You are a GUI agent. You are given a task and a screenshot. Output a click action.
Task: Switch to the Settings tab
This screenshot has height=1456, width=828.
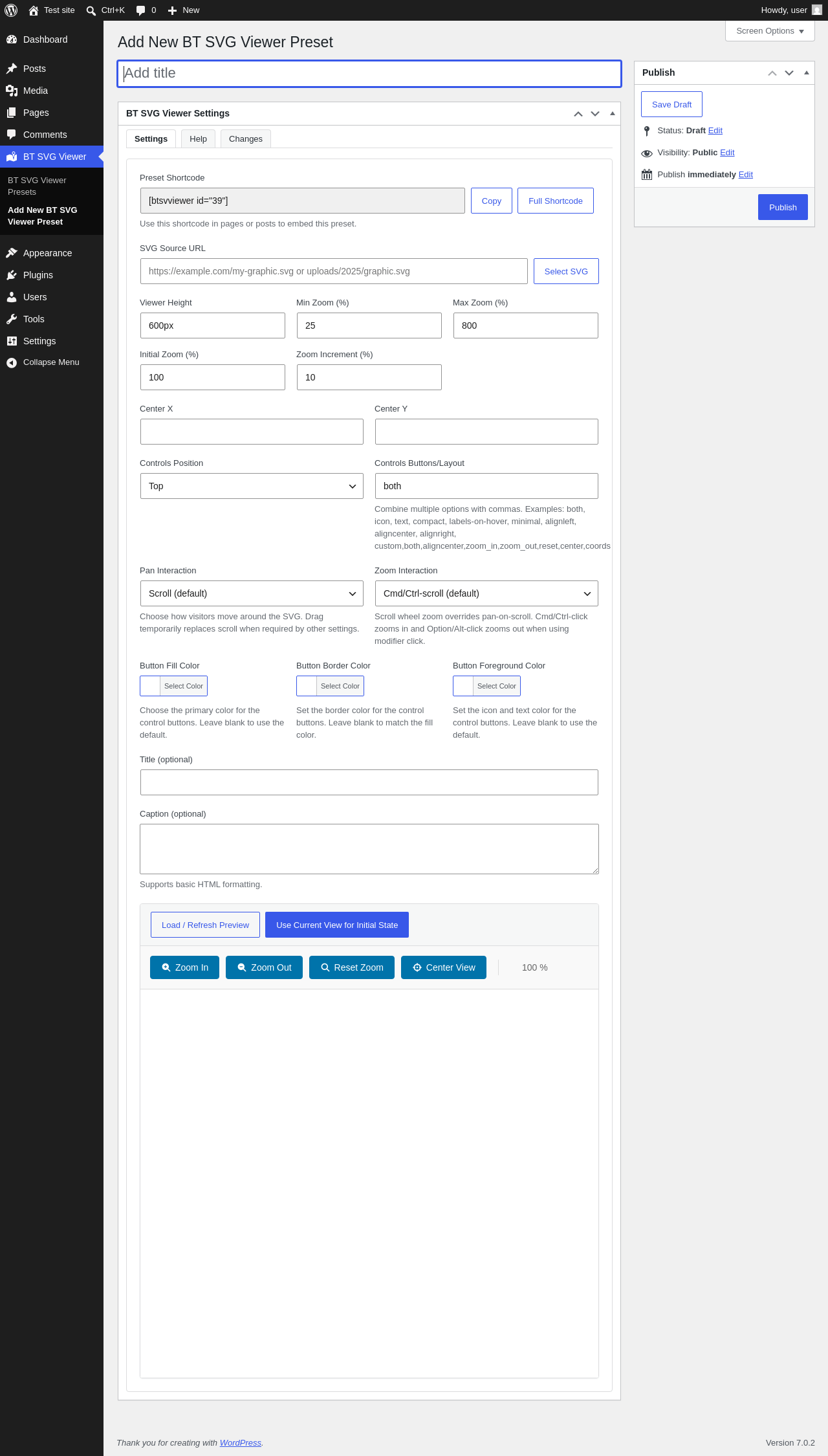click(151, 139)
